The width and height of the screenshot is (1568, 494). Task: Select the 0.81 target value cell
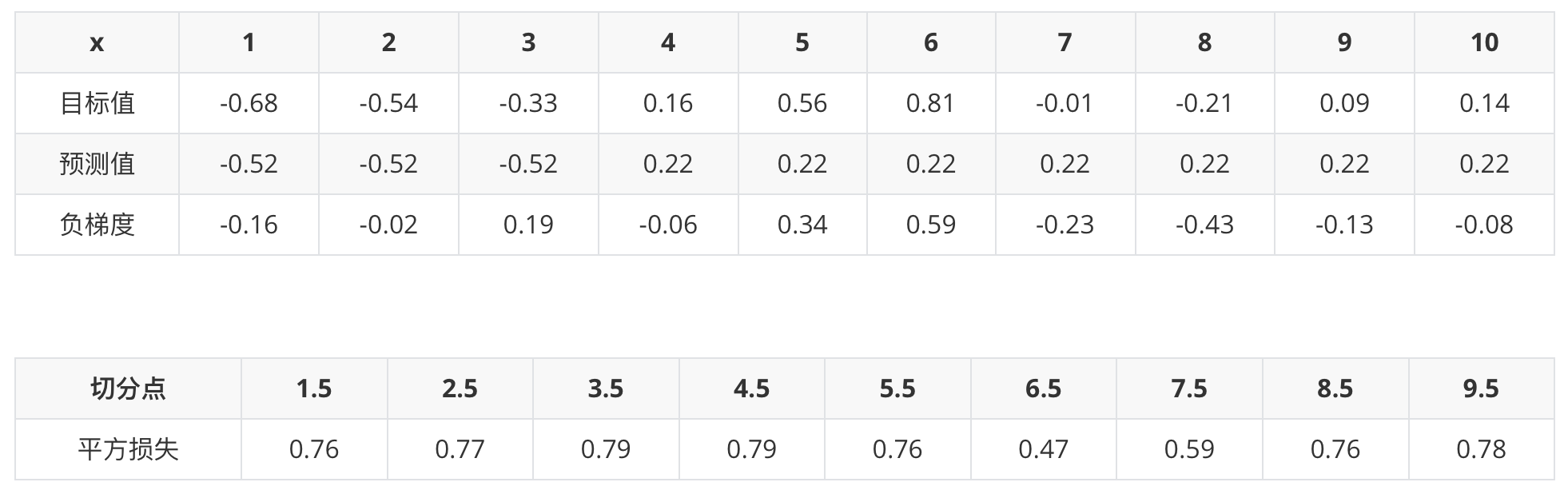[x=931, y=103]
